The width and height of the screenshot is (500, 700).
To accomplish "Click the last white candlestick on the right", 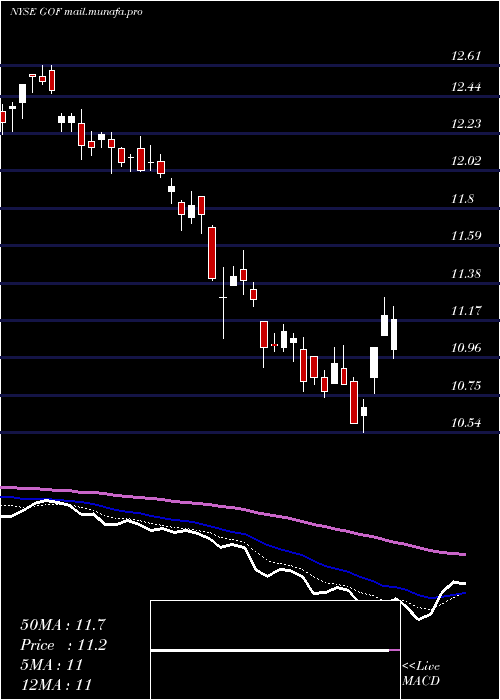I will pyautogui.click(x=394, y=334).
